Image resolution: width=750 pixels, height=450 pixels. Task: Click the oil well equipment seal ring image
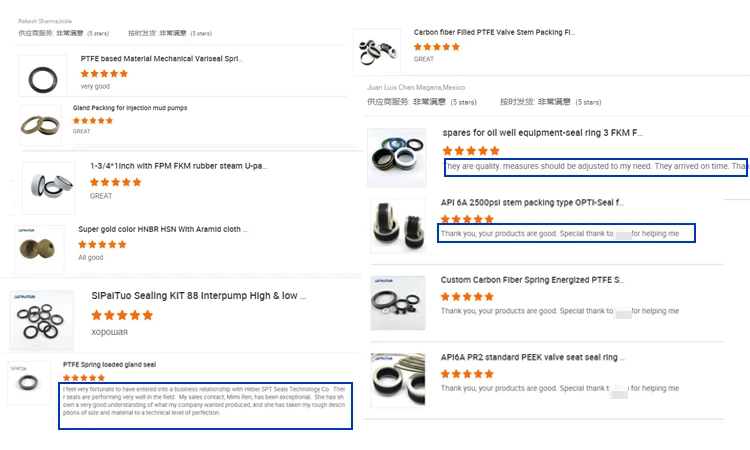coord(397,156)
